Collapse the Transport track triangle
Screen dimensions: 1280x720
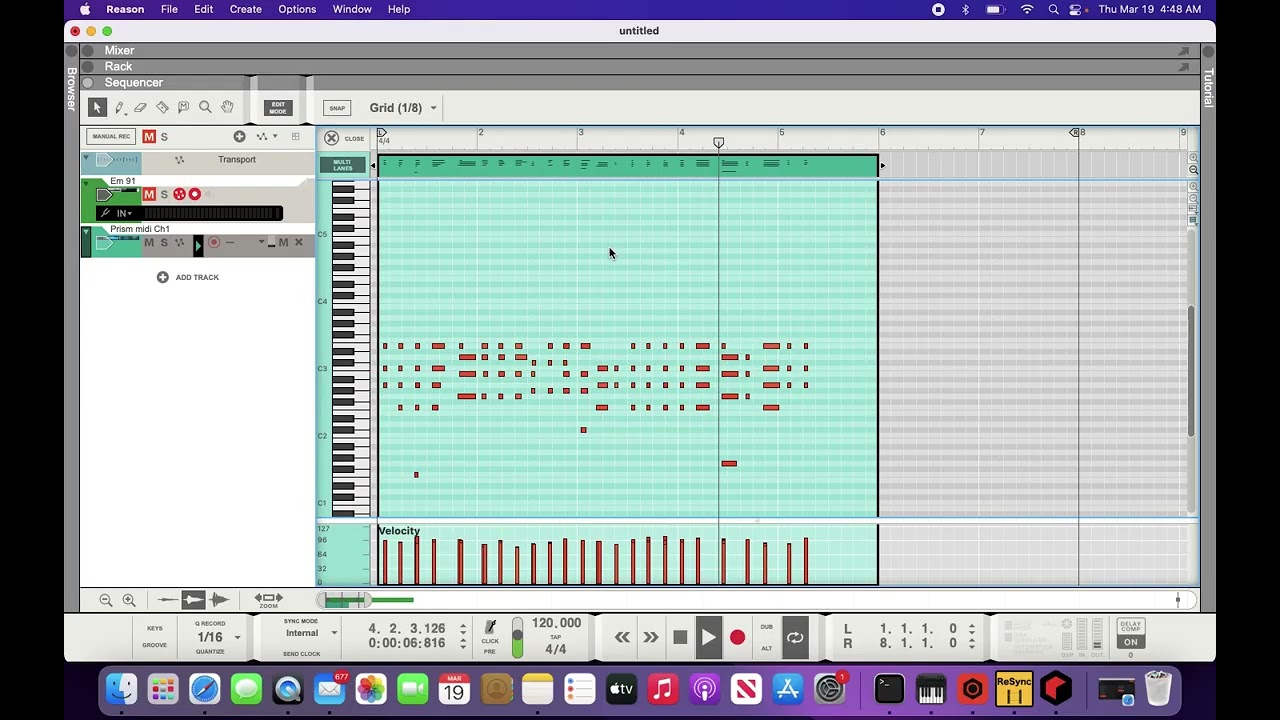coord(86,159)
